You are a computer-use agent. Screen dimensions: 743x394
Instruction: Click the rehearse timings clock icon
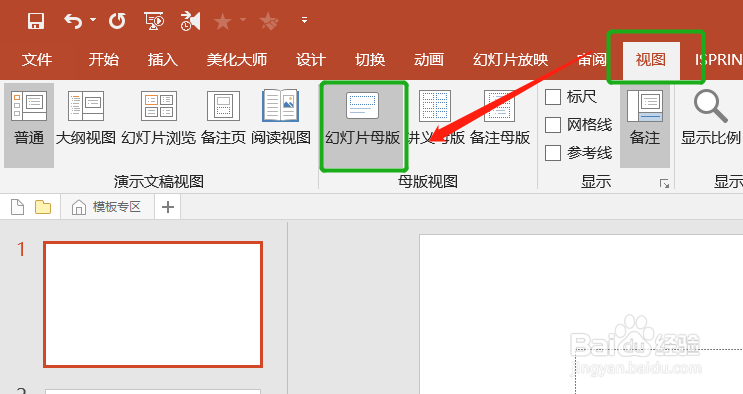coord(190,21)
